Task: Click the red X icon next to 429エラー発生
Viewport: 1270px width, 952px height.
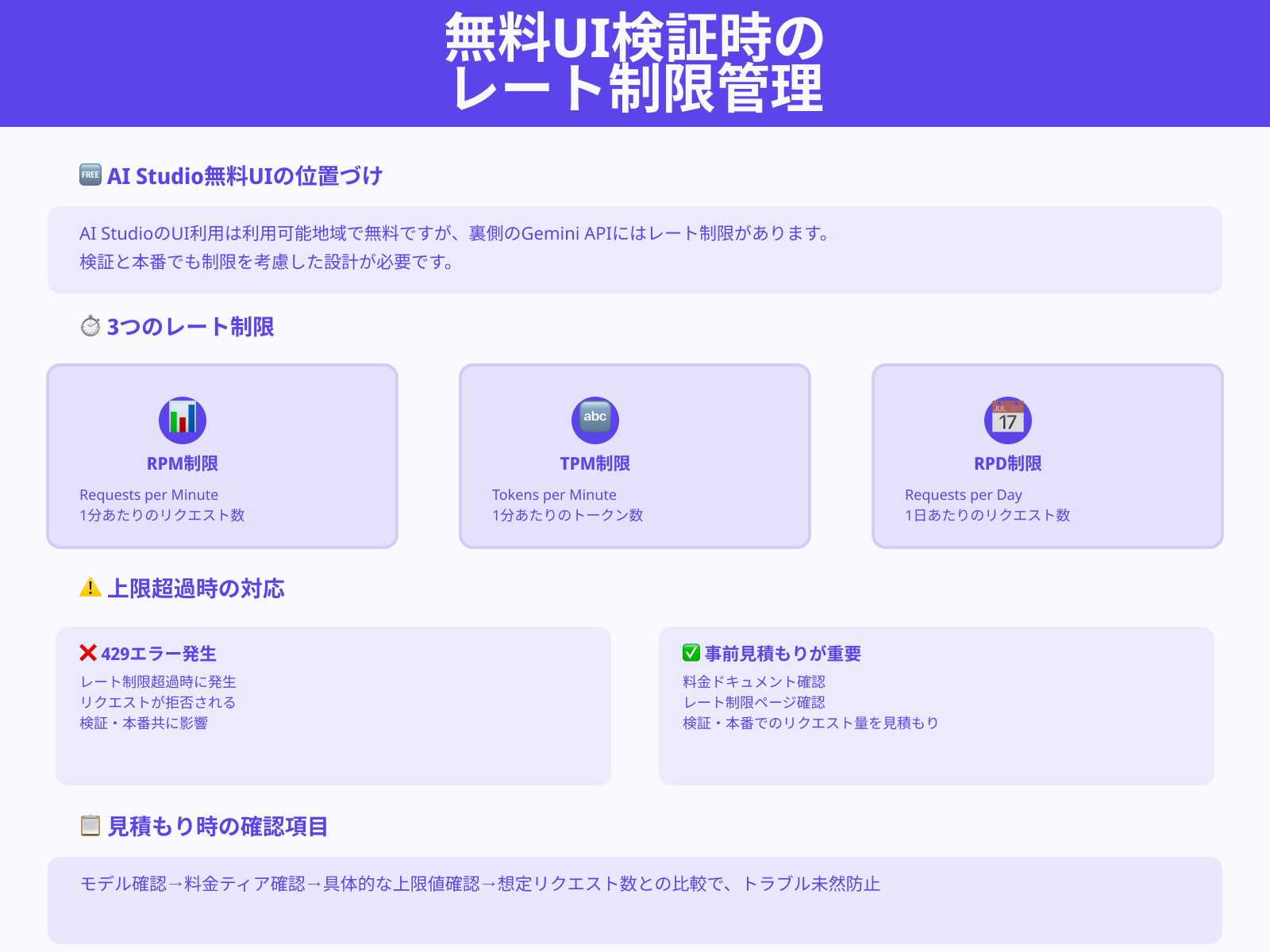Action: pos(87,652)
